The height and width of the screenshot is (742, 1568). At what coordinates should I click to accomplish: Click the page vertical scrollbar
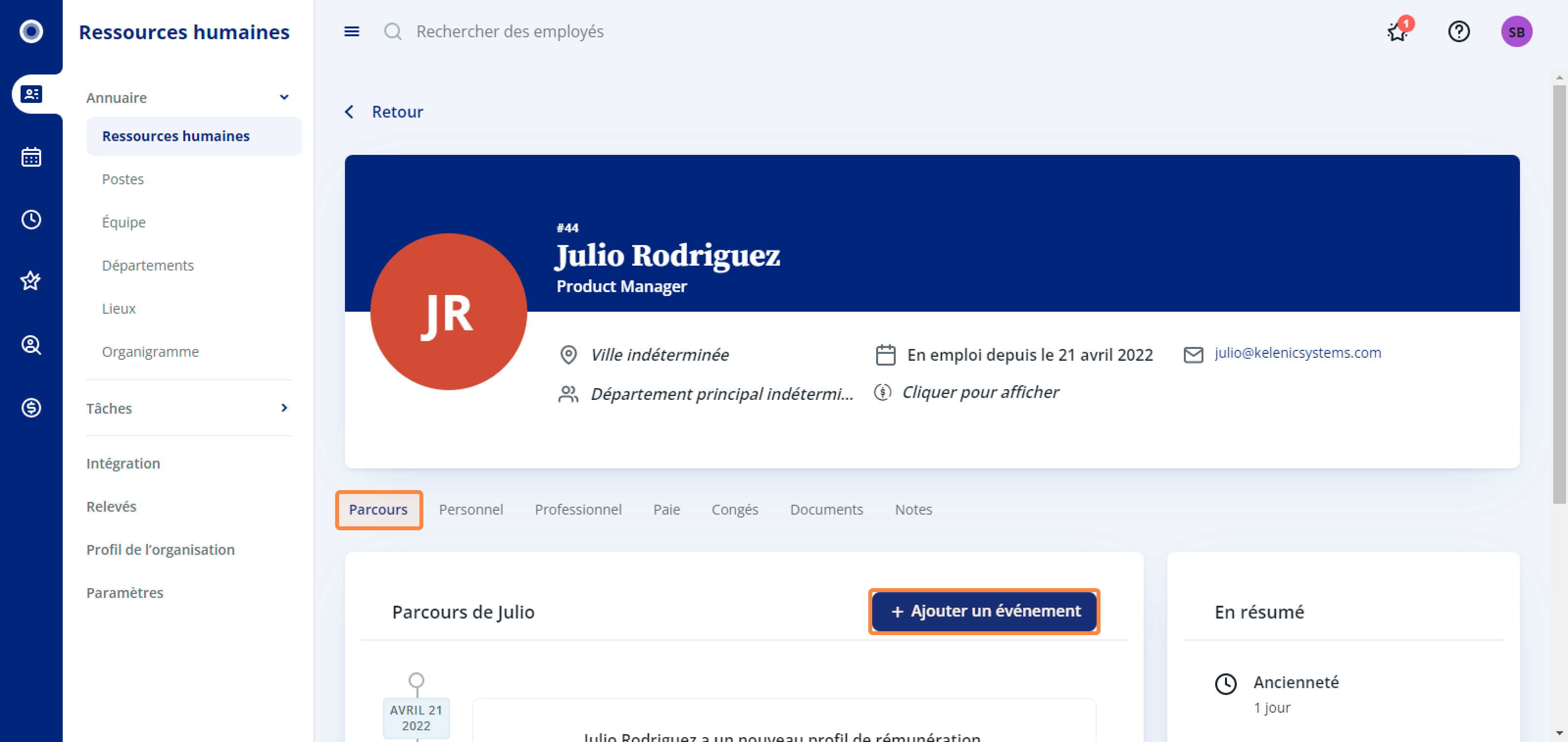[x=1559, y=295]
